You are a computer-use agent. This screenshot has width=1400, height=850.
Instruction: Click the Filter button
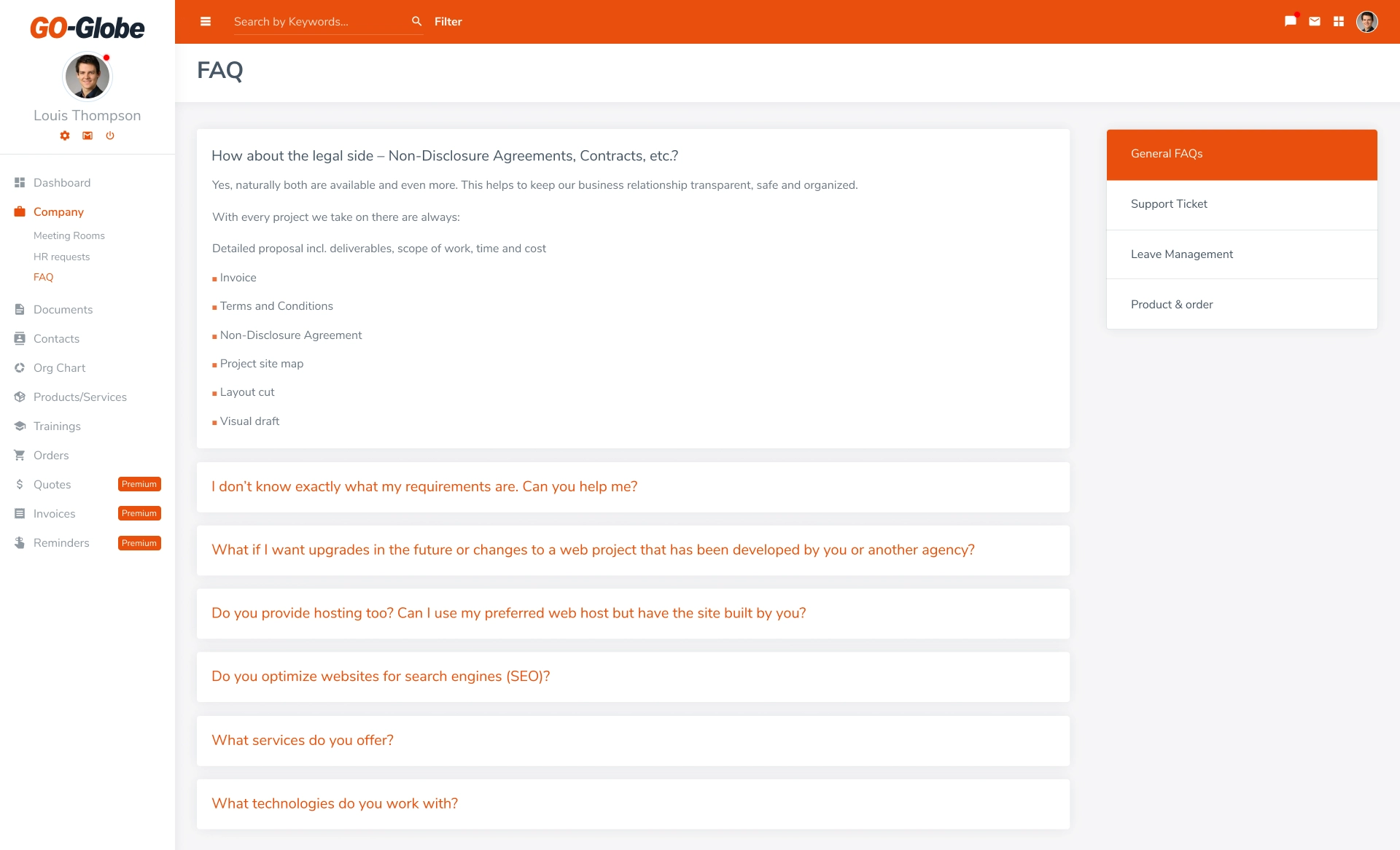[x=448, y=22]
